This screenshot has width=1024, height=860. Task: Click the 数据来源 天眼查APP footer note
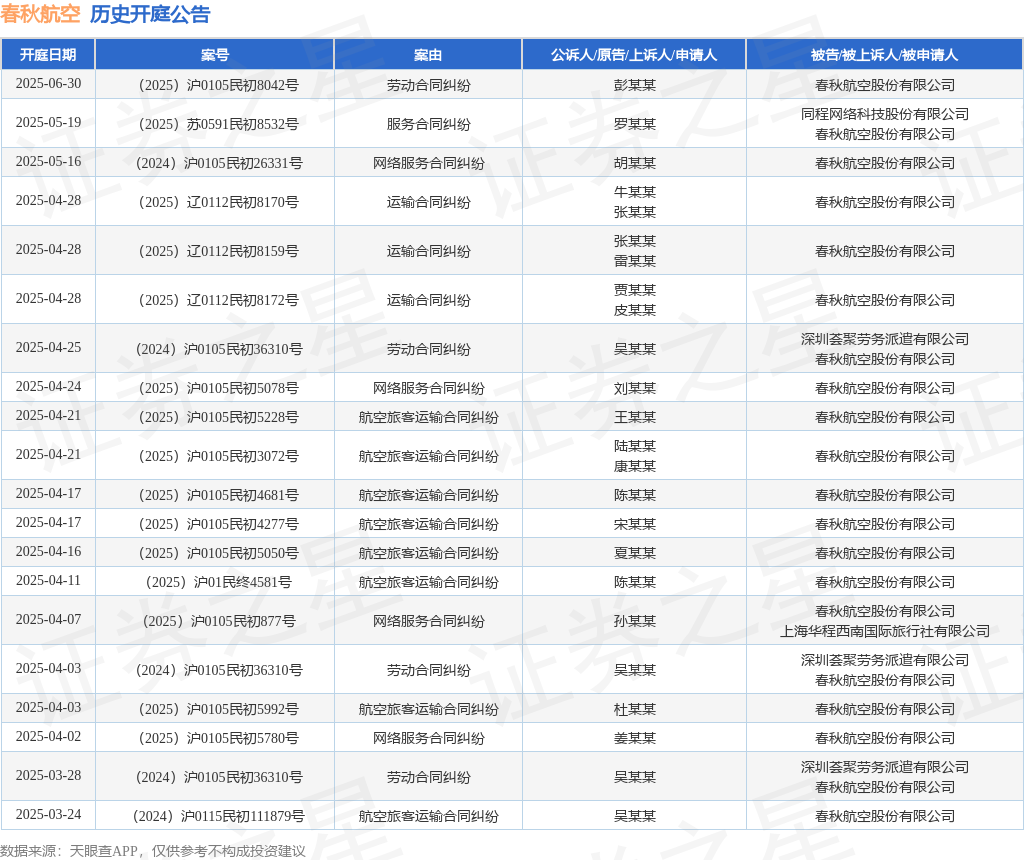click(x=153, y=851)
